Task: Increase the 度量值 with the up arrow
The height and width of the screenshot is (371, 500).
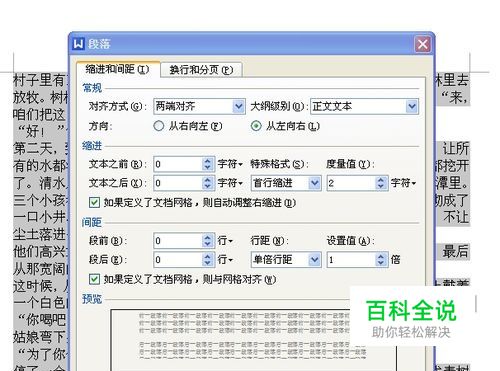Action: [x=381, y=180]
